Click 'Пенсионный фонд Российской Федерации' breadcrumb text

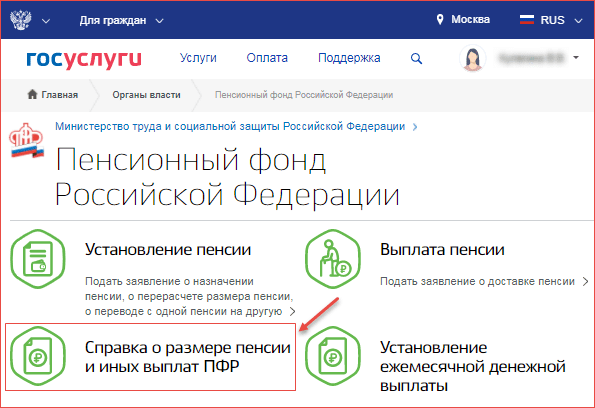[304, 95]
